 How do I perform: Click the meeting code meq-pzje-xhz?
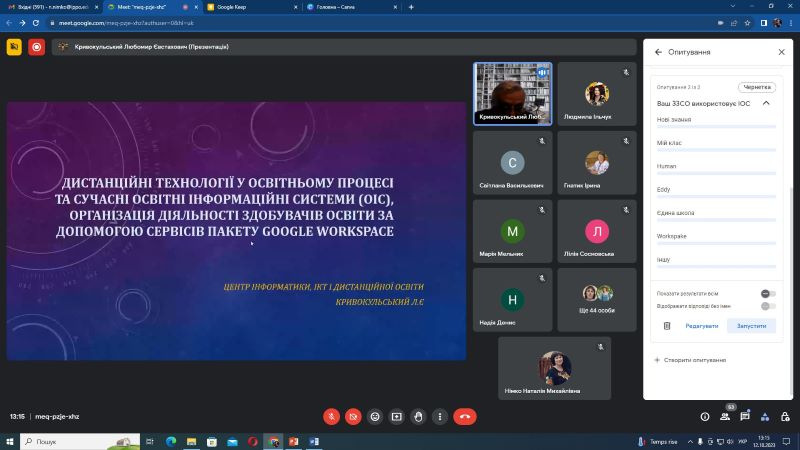pyautogui.click(x=57, y=417)
